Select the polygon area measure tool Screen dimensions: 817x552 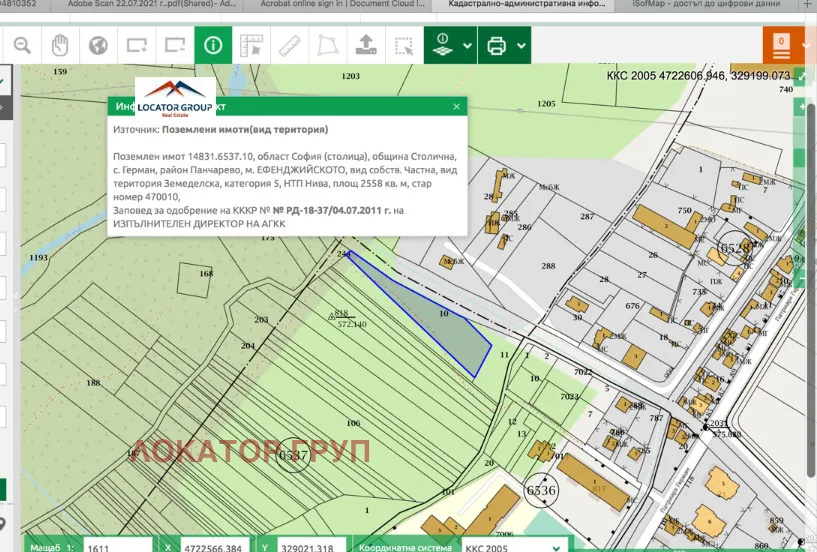click(x=327, y=45)
